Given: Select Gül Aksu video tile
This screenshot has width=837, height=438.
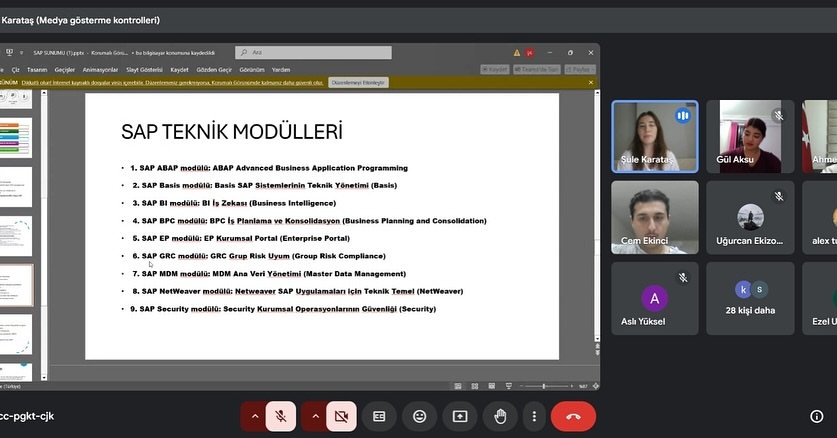Looking at the screenshot, I should point(750,137).
